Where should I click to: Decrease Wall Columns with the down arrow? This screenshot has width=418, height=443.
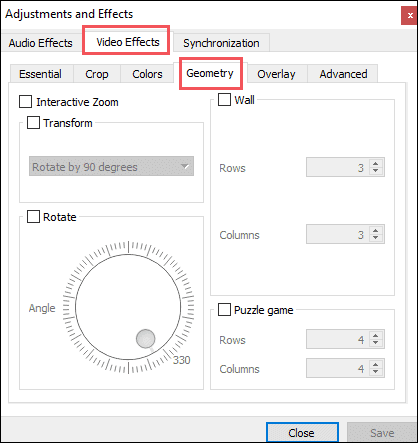coord(376,238)
